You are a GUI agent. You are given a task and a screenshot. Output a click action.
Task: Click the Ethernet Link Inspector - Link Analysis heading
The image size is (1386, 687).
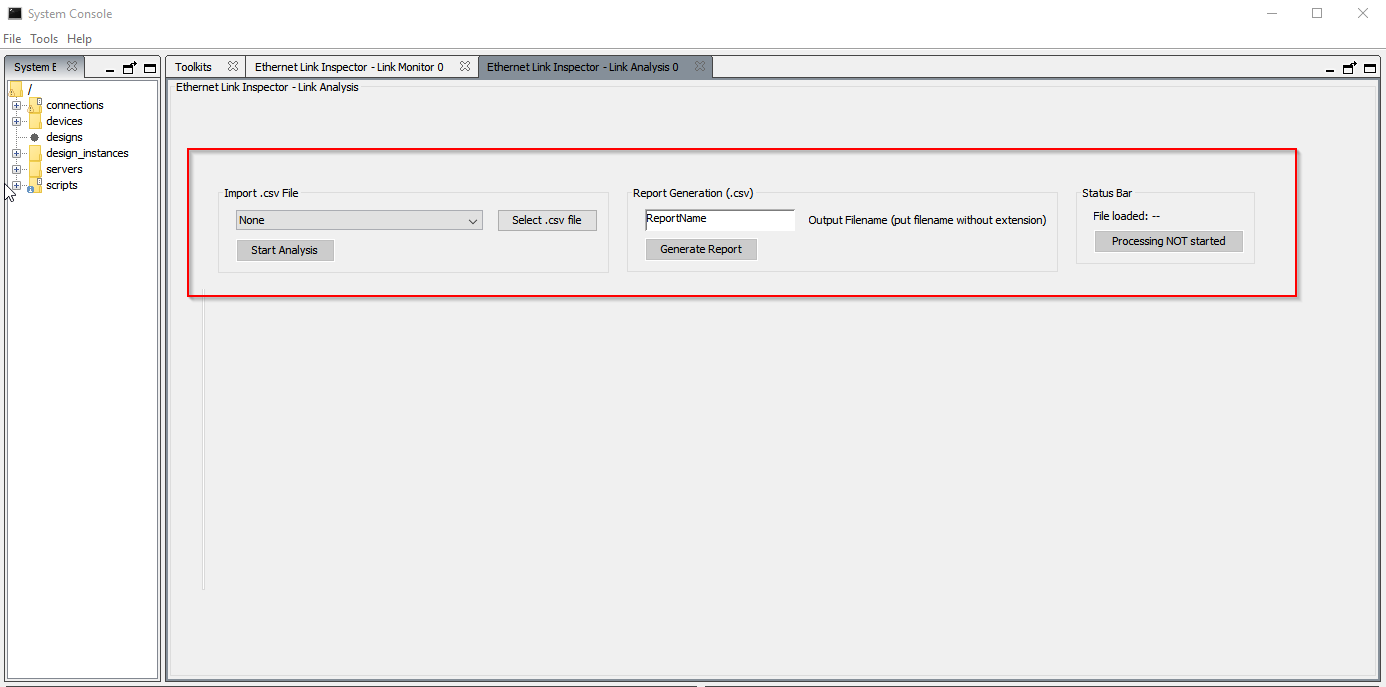[x=267, y=87]
